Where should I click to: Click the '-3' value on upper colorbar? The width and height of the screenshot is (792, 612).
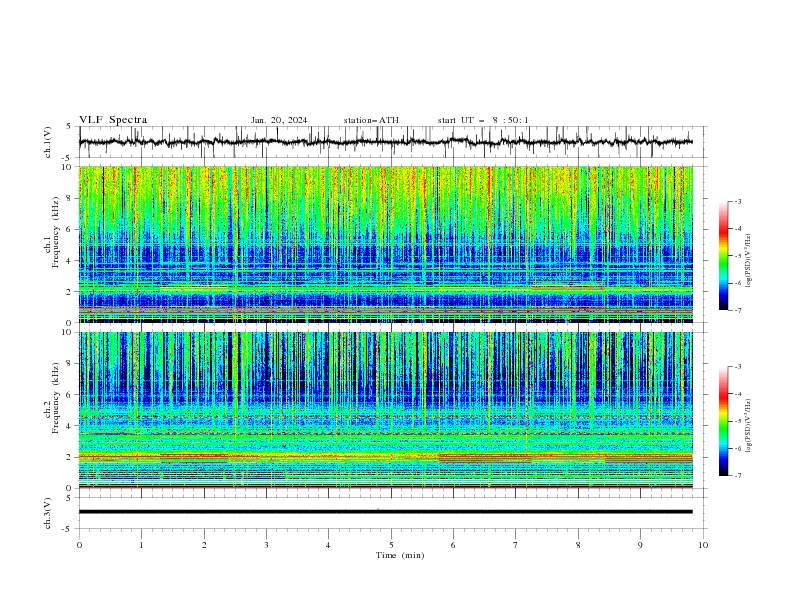737,201
